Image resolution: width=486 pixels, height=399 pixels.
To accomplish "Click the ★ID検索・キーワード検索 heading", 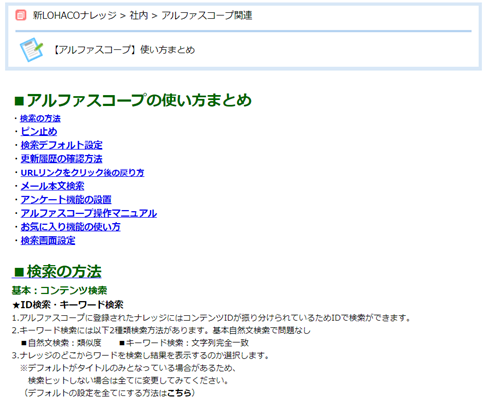I will tap(68, 304).
